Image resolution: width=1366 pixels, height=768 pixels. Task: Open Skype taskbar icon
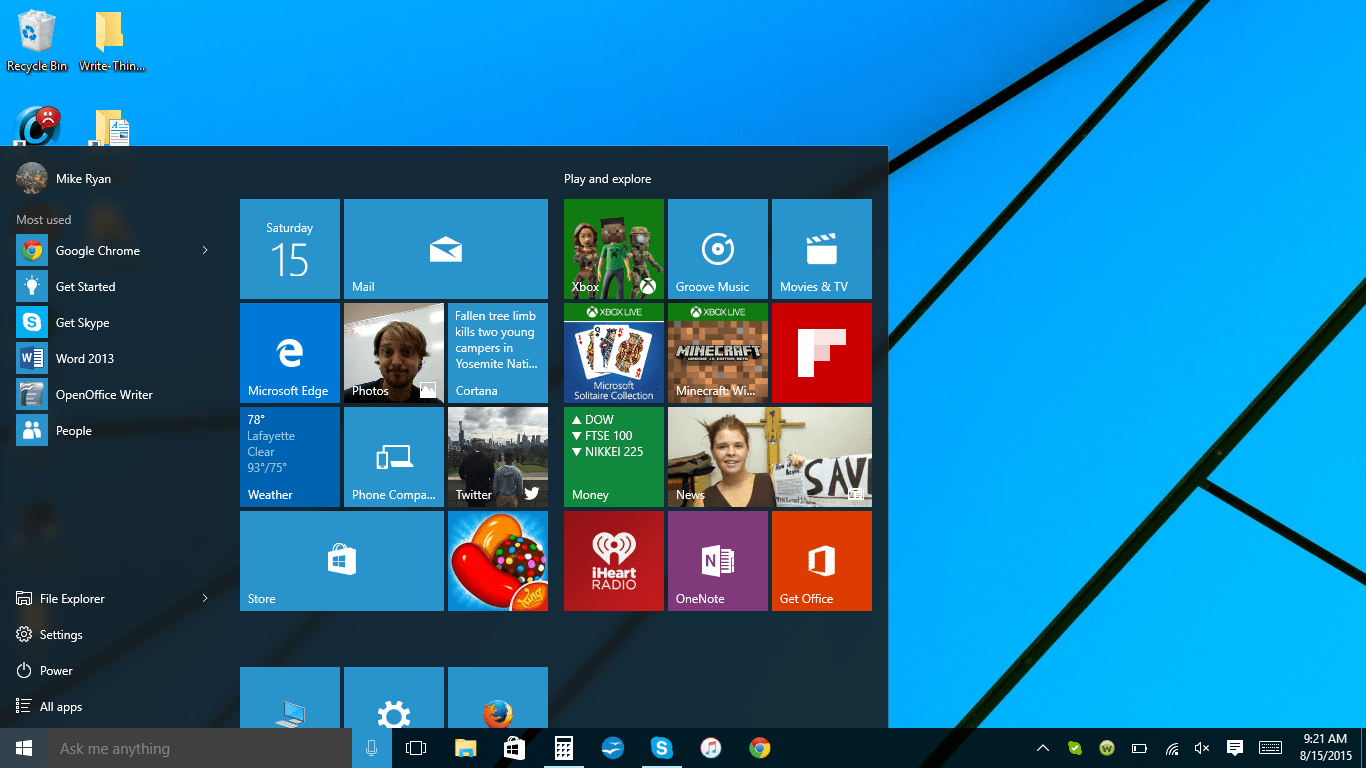click(661, 748)
